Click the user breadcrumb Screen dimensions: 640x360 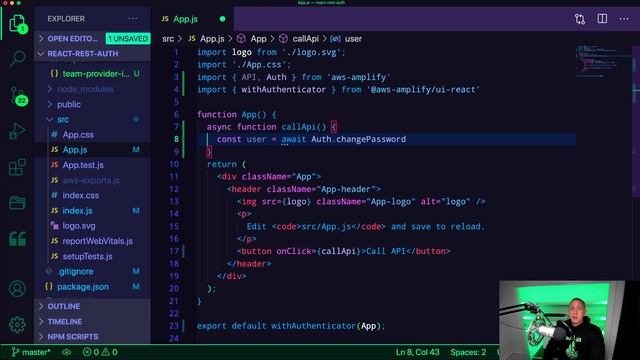click(x=353, y=39)
